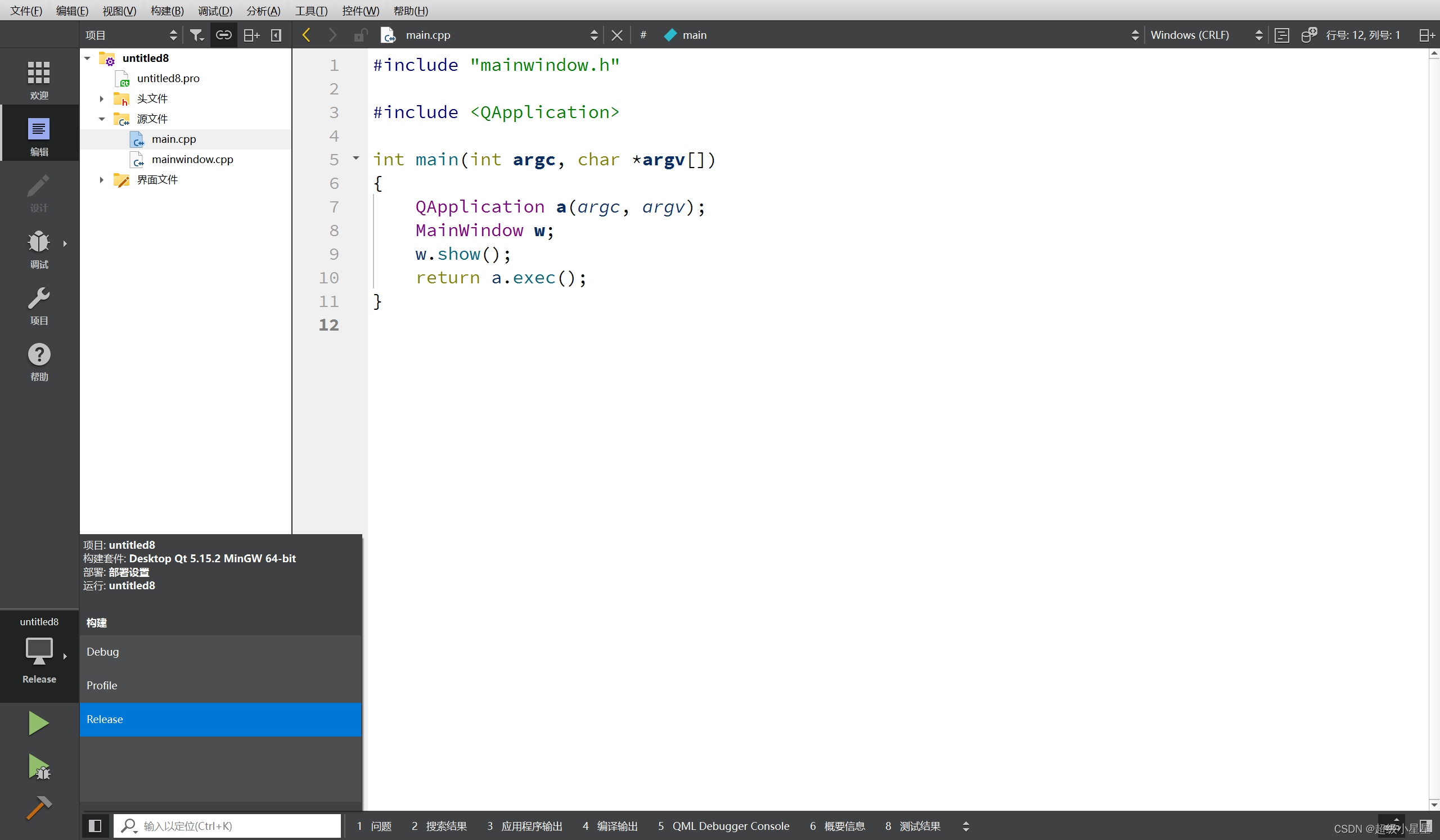Click the debug mode submenu arrow
The image size is (1440, 840).
click(x=65, y=244)
